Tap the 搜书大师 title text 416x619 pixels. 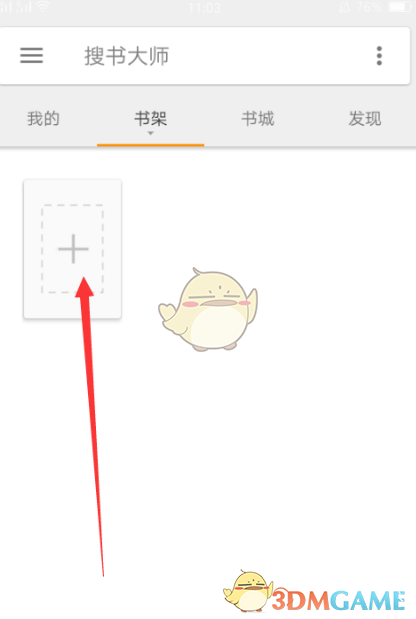(x=126, y=56)
